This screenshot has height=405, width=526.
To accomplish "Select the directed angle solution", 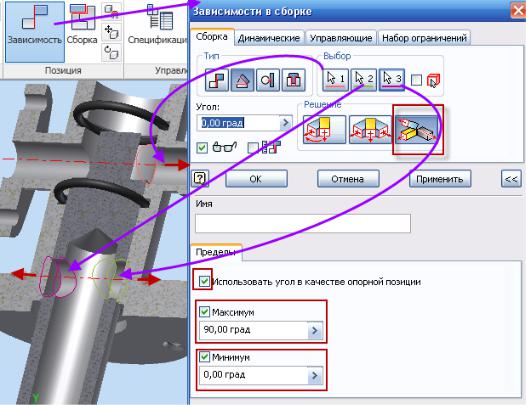I will coord(324,130).
